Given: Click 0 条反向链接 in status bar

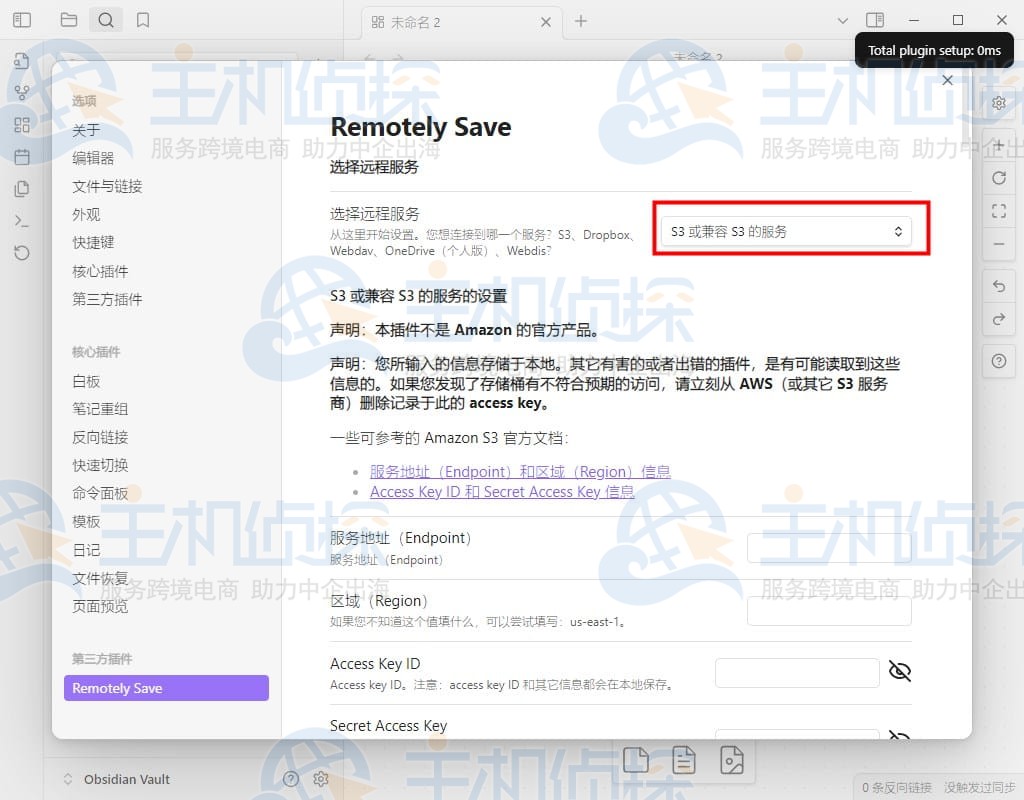Looking at the screenshot, I should pyautogui.click(x=897, y=788).
